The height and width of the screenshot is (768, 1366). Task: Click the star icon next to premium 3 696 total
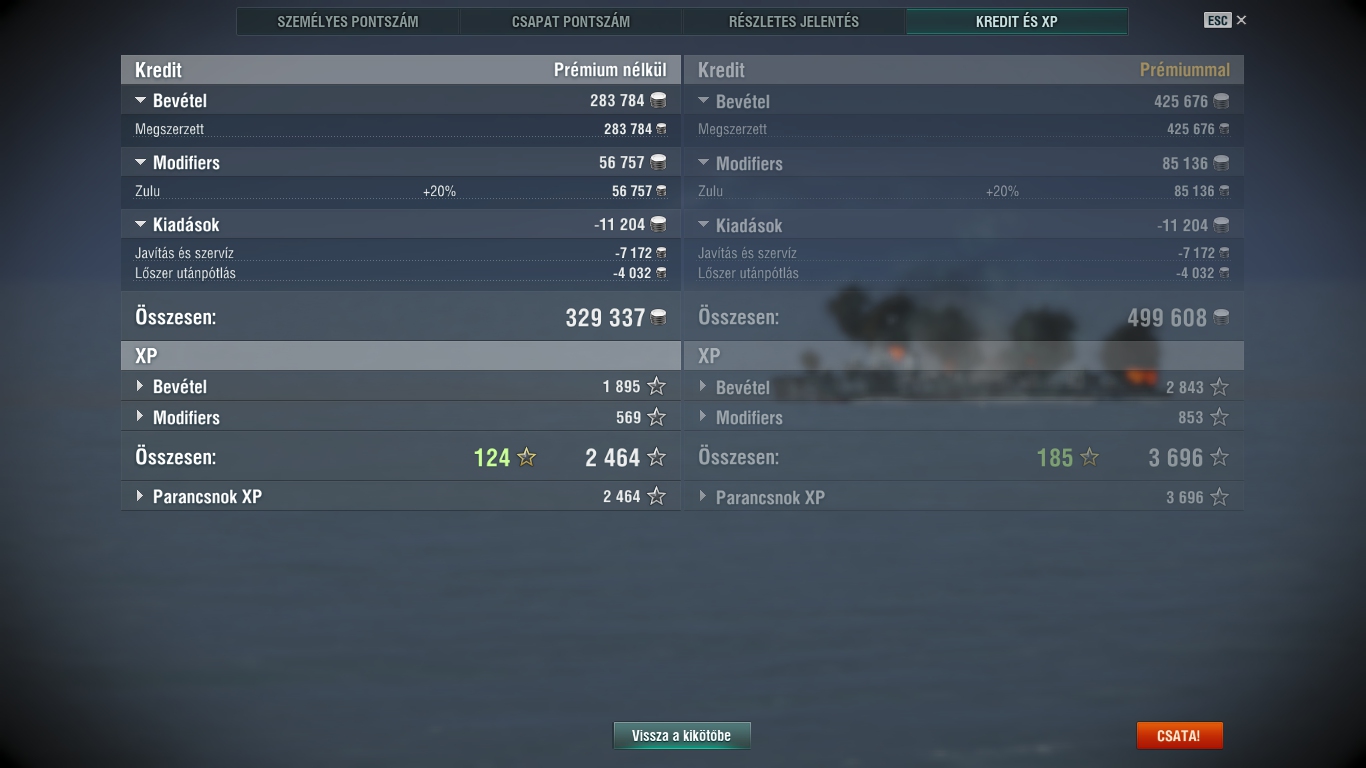(1219, 457)
